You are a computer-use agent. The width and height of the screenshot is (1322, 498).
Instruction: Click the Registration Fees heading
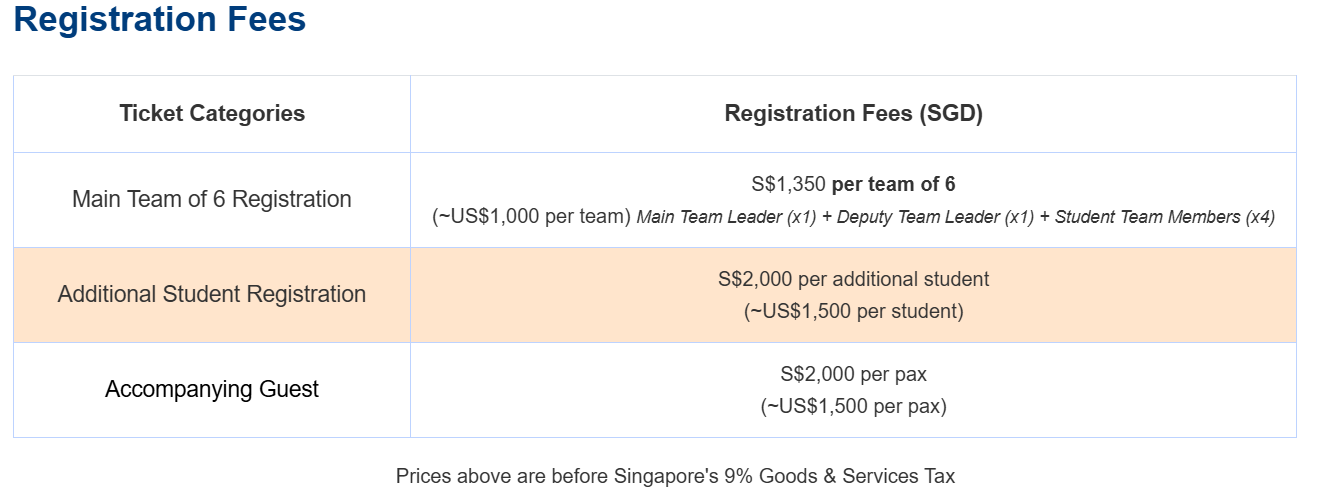tap(160, 19)
